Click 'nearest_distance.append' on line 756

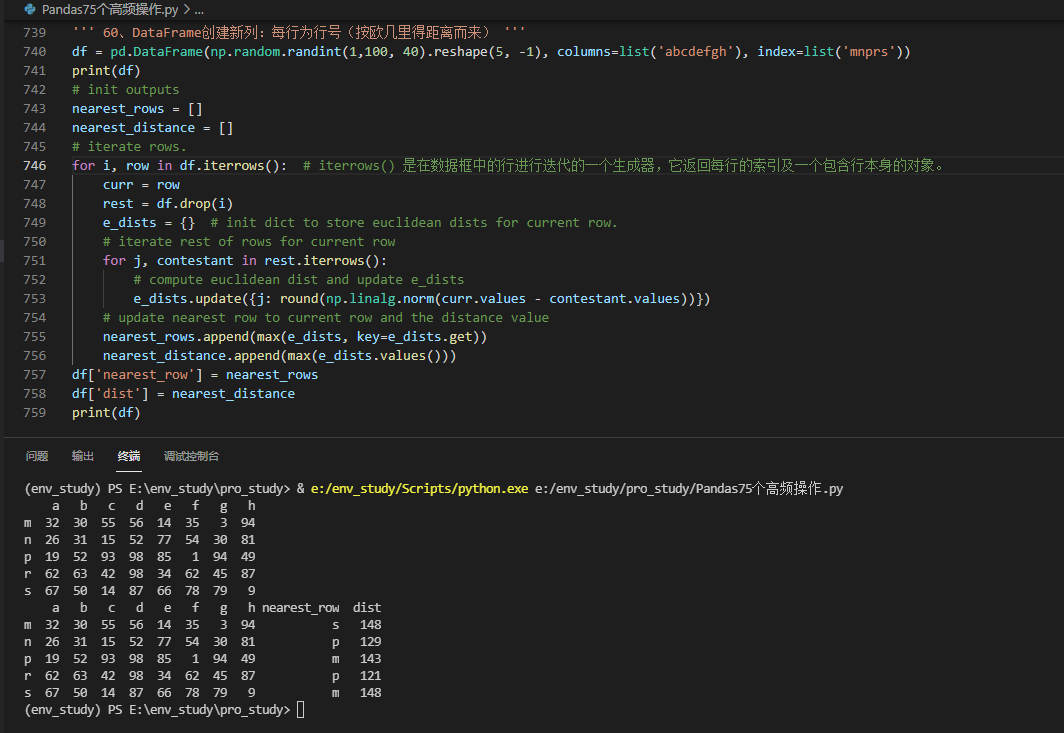pos(191,356)
